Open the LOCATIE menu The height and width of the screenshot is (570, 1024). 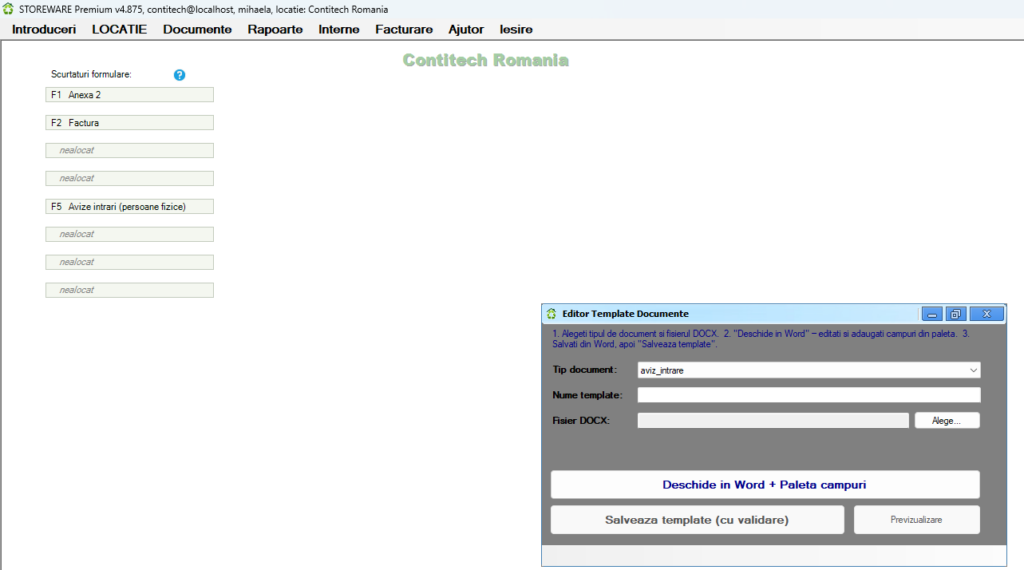coord(120,29)
